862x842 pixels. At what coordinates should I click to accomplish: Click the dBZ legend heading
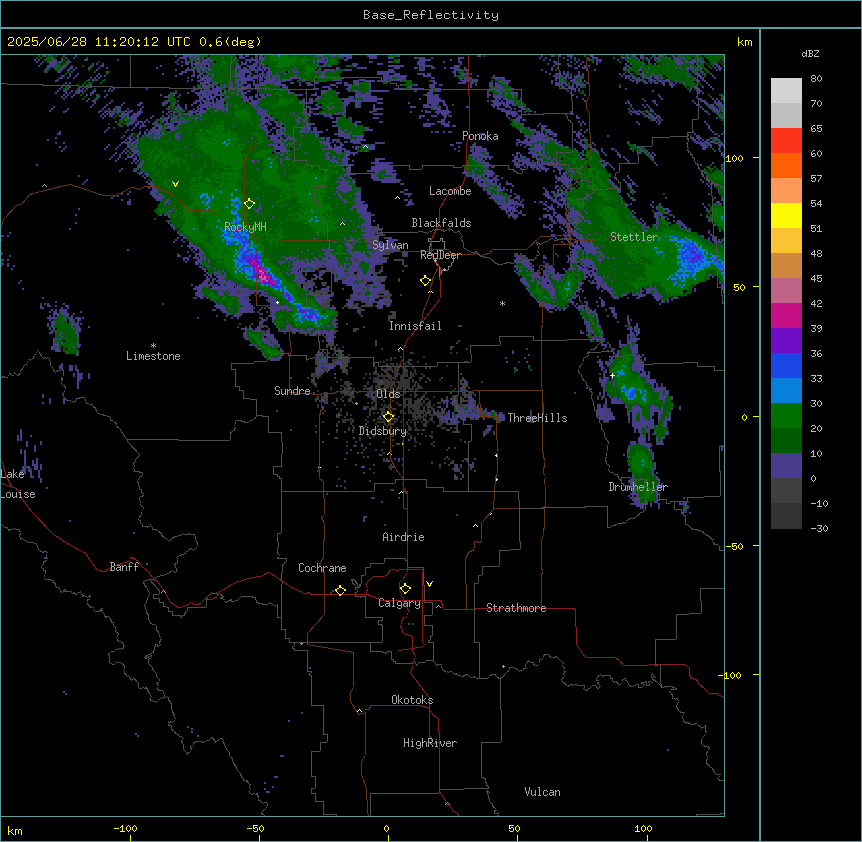[x=810, y=54]
